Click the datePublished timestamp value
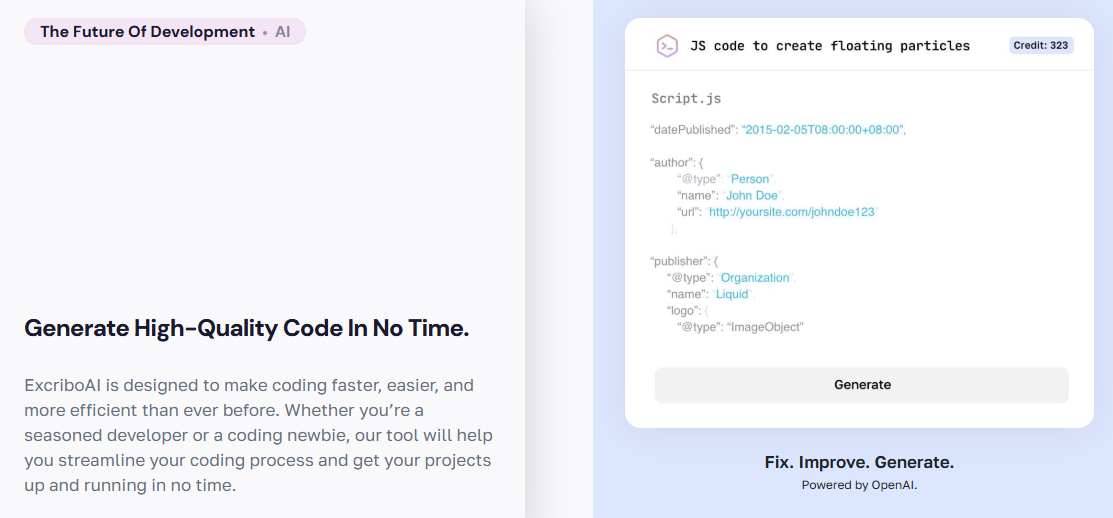 (x=822, y=130)
